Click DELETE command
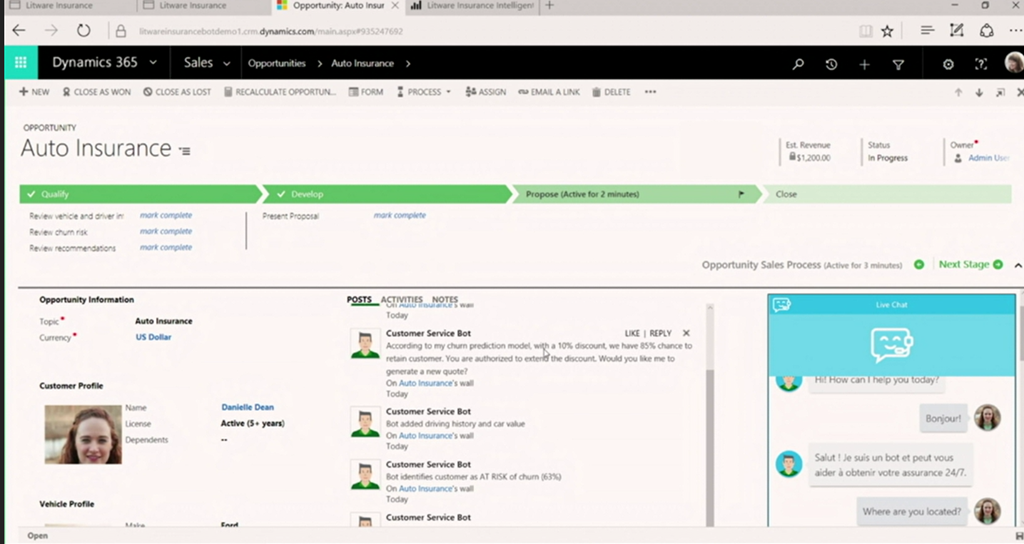Screen dimensions: 1024x544 click(x=611, y=92)
